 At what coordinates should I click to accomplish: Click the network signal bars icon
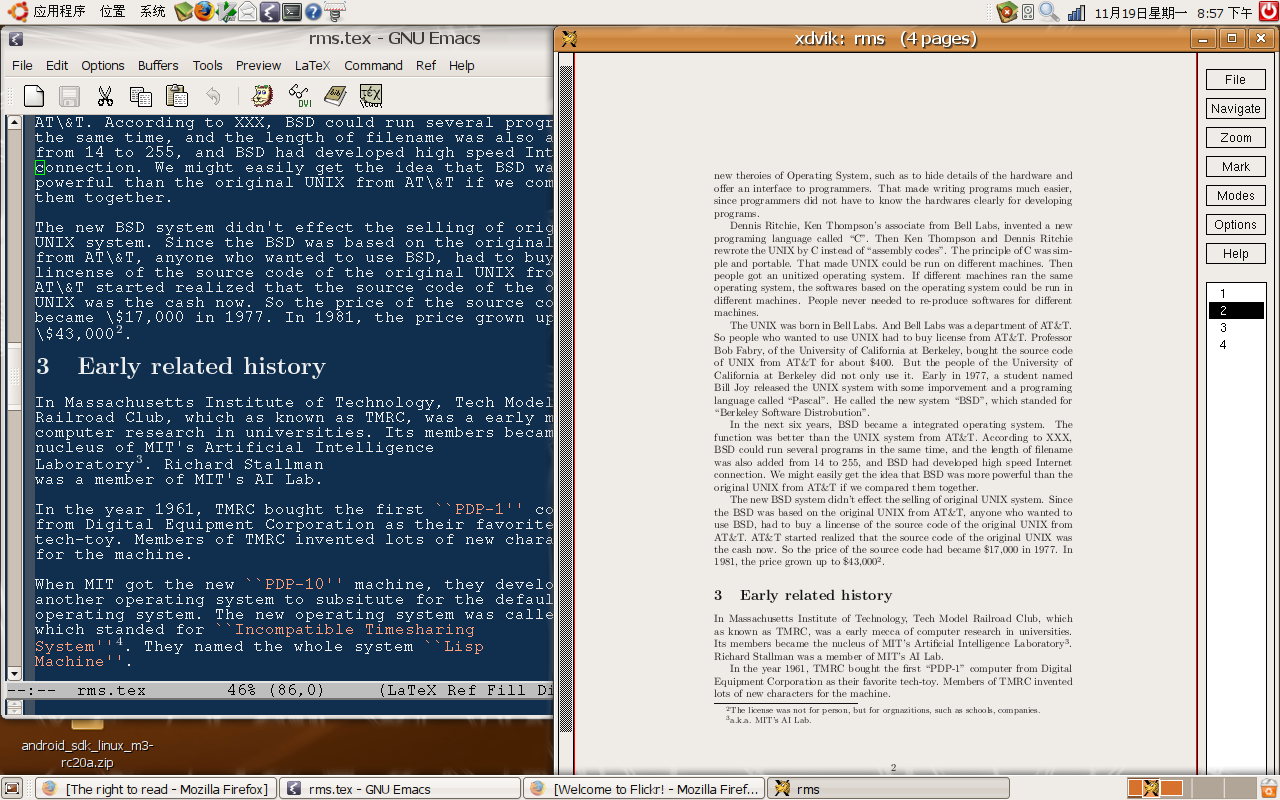click(x=1076, y=12)
